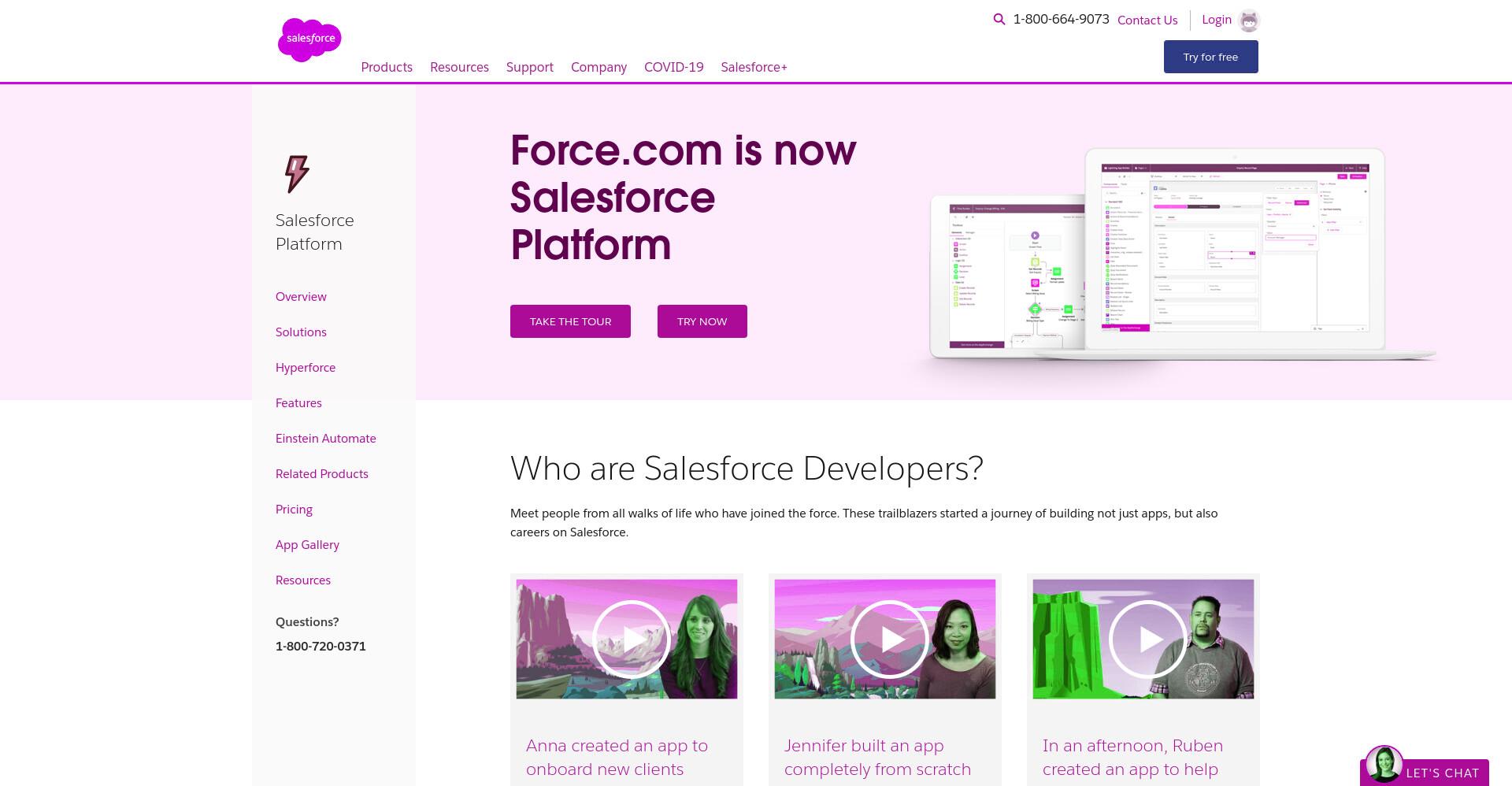This screenshot has height=786, width=1512.
Task: Open the Products menu
Action: tap(387, 67)
